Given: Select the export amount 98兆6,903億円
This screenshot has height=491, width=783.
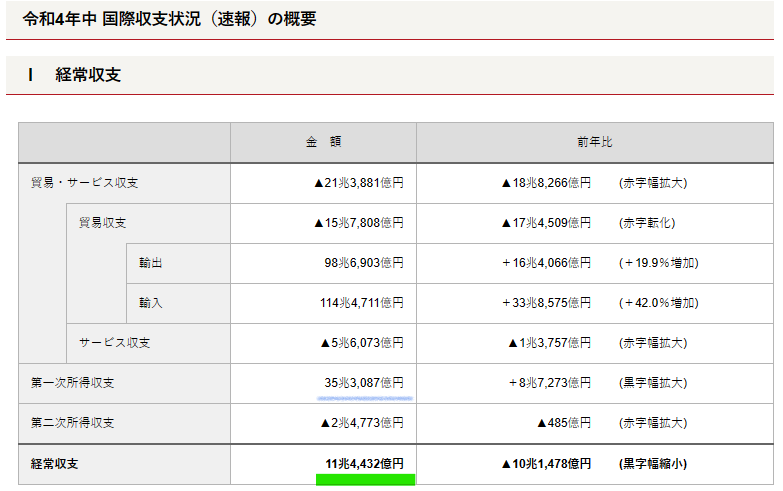Looking at the screenshot, I should click(x=363, y=263).
